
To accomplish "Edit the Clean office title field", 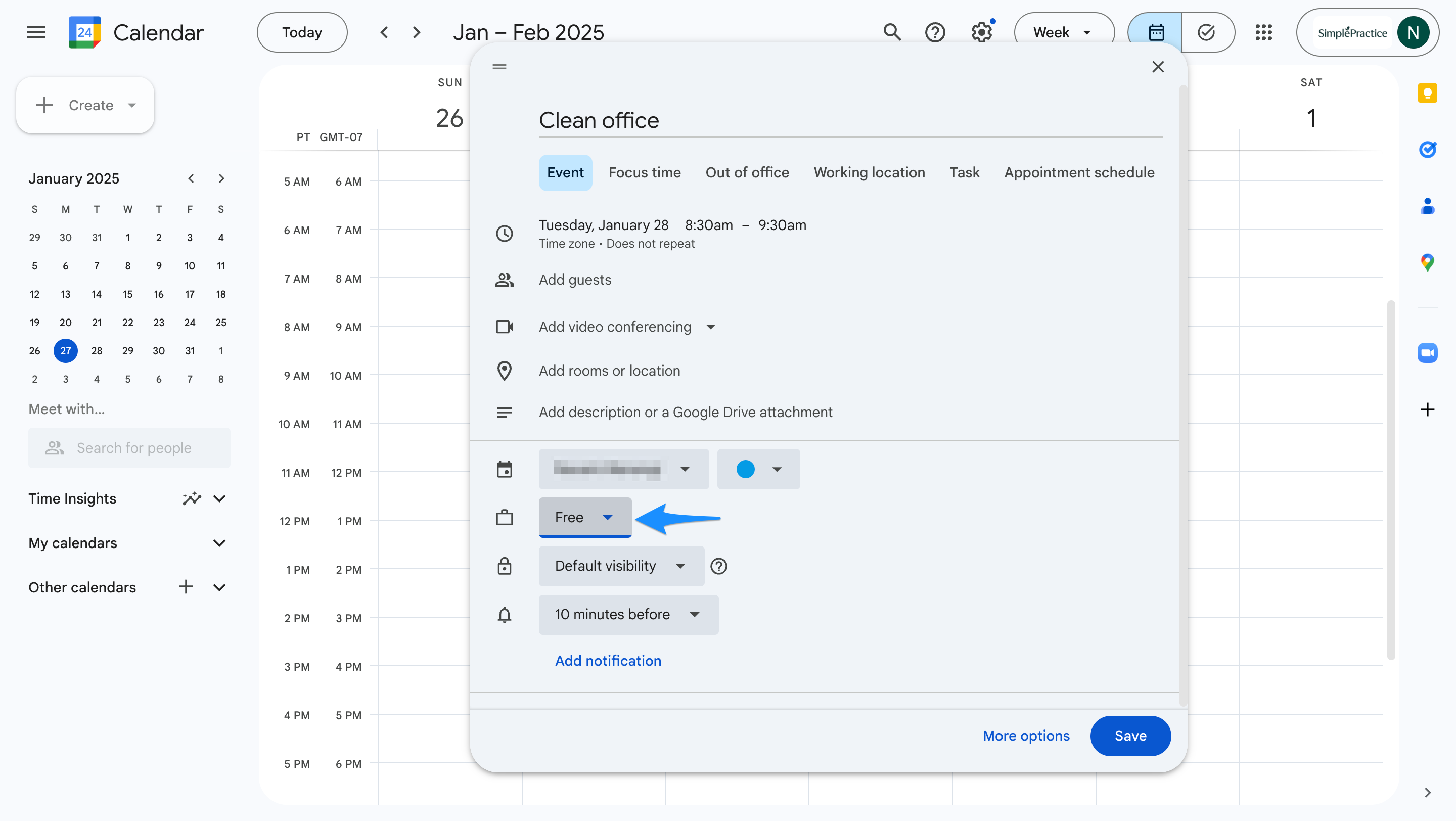I will click(x=851, y=120).
